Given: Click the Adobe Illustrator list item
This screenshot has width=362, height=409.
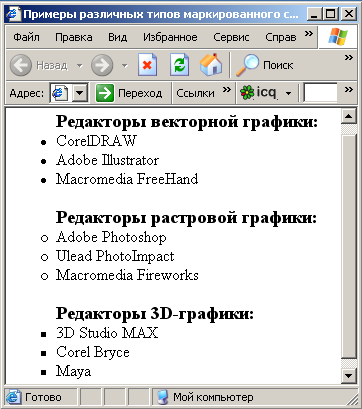Looking at the screenshot, I should pos(107,160).
